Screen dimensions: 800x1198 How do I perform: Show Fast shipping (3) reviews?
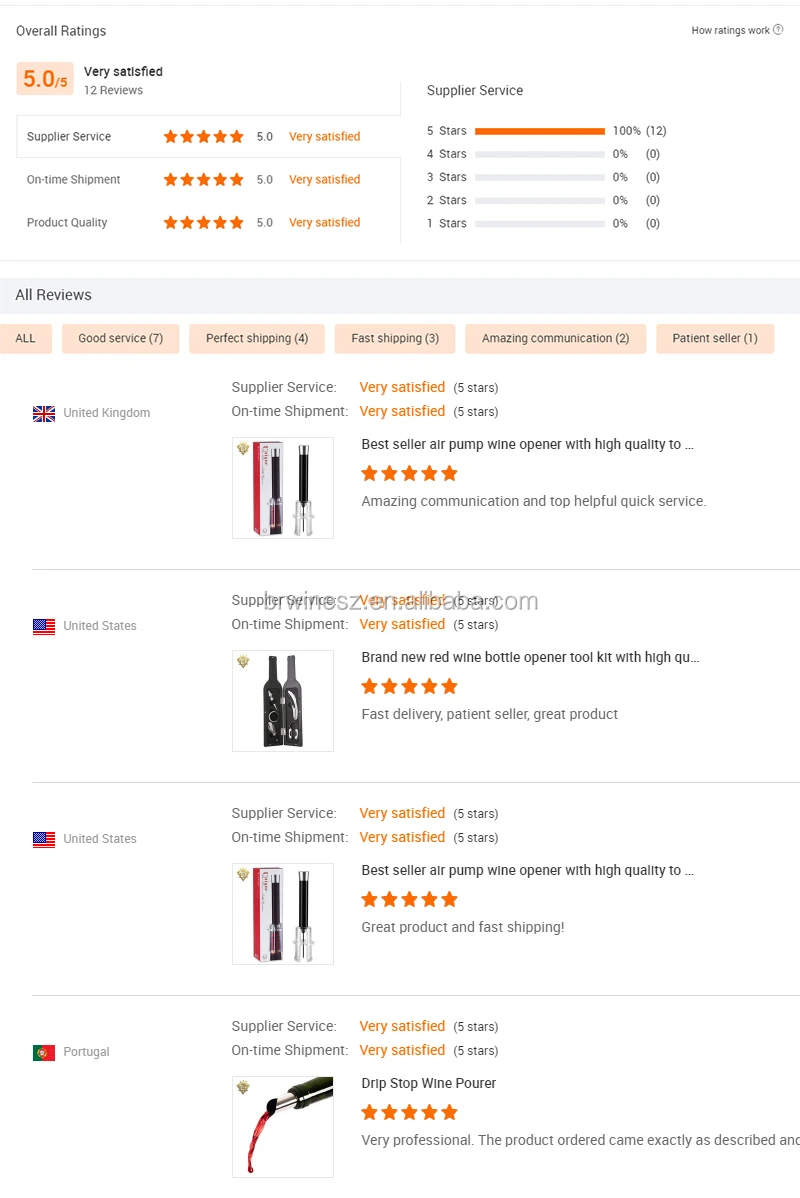[x=395, y=338]
